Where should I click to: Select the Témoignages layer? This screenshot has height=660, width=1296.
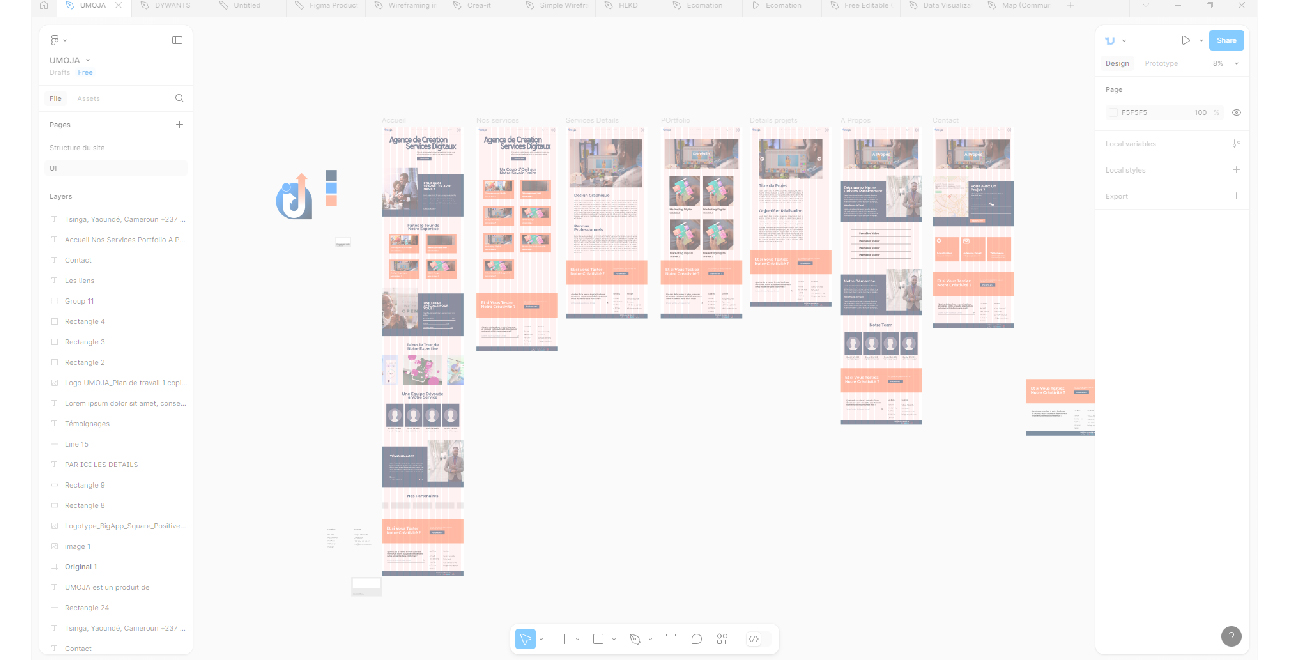pyautogui.click(x=88, y=423)
